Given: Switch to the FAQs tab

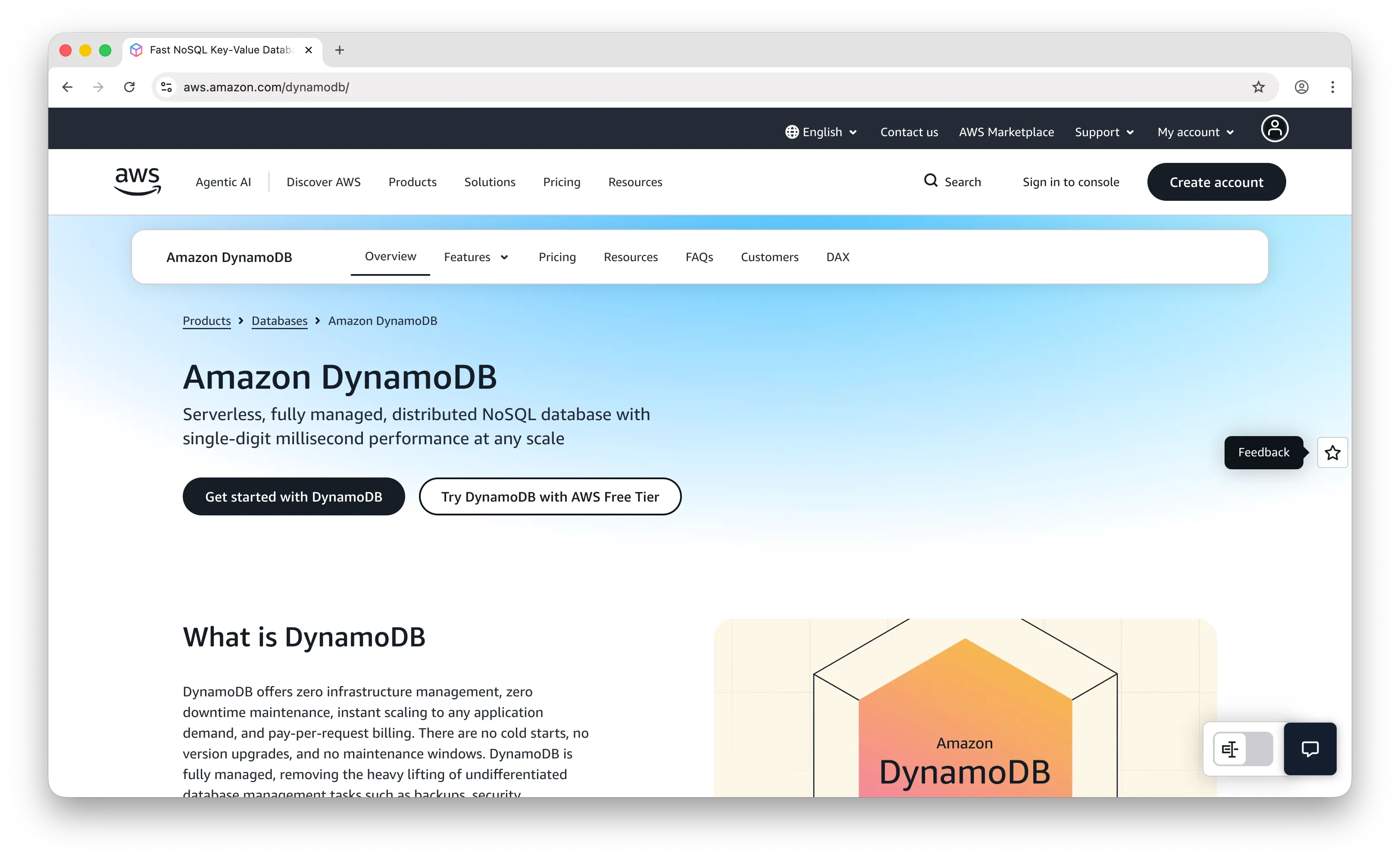Looking at the screenshot, I should pos(700,257).
